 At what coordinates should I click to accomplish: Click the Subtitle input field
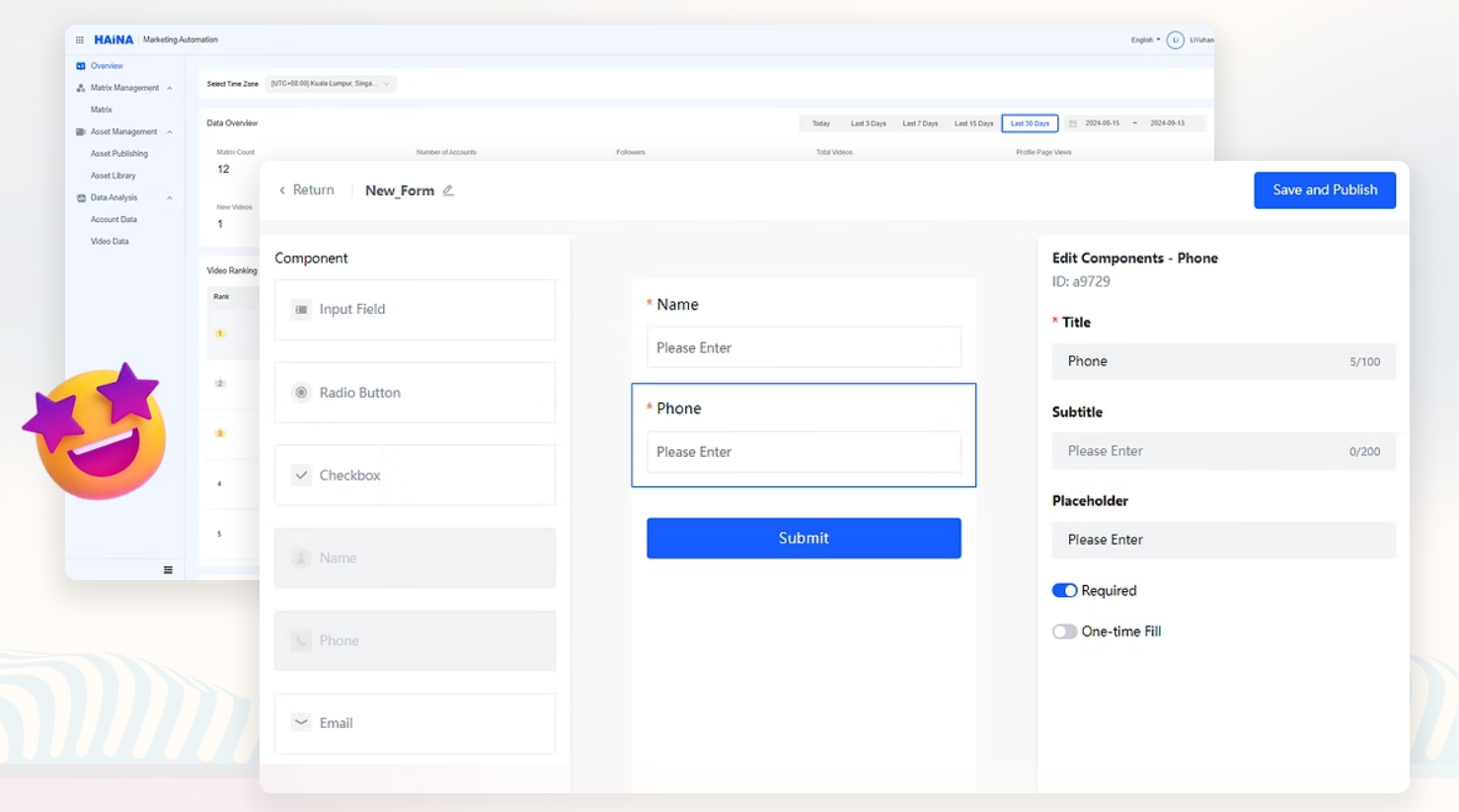click(1204, 451)
